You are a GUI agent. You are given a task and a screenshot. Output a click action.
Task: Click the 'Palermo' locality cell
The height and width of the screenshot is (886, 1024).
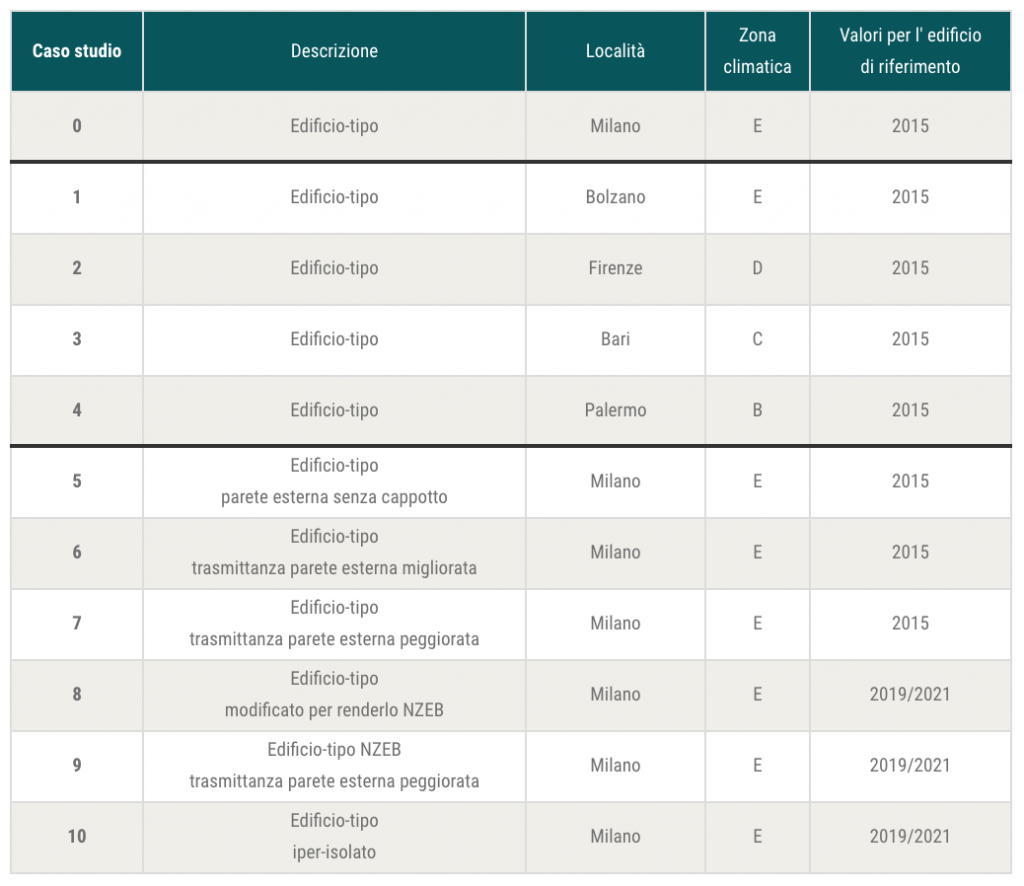click(615, 410)
